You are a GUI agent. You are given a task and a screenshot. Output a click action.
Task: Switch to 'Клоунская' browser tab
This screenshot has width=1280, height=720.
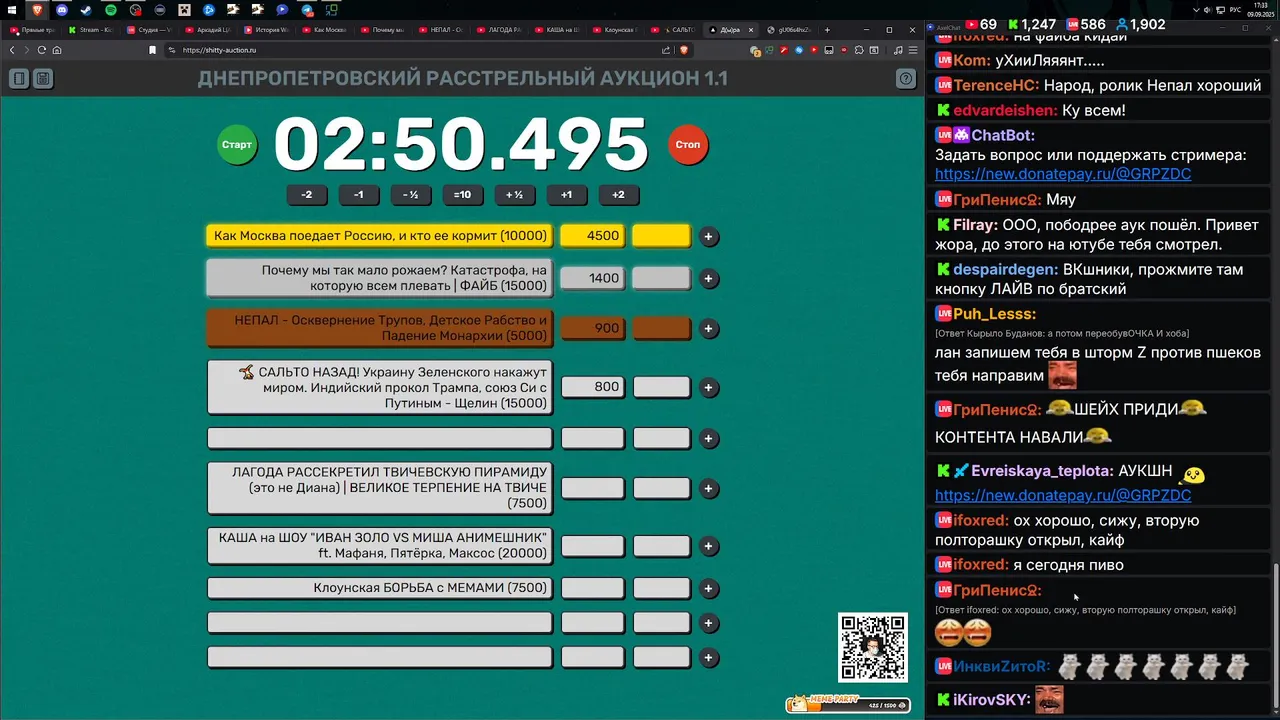pyautogui.click(x=618, y=30)
